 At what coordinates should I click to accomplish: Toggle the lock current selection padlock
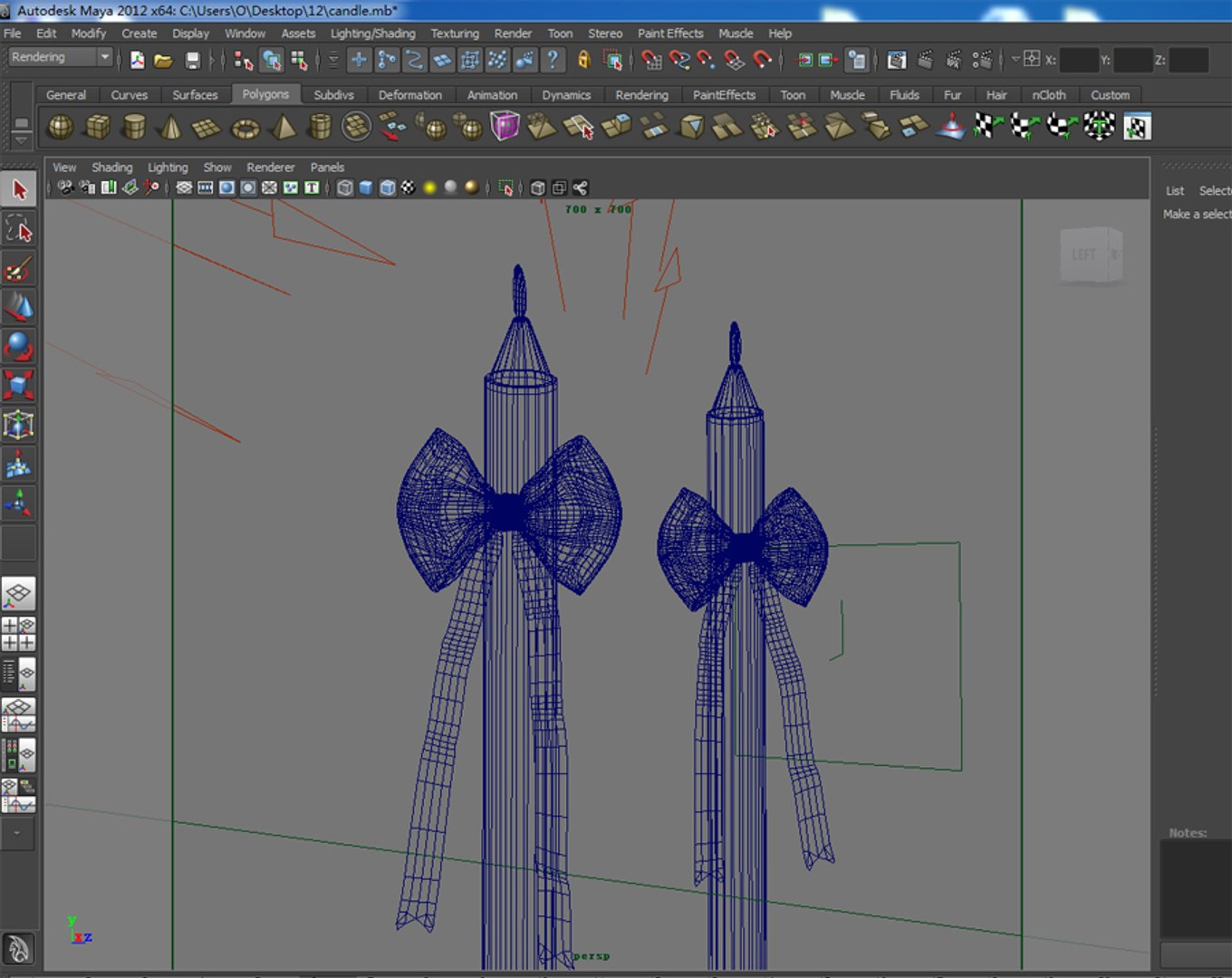coord(584,61)
